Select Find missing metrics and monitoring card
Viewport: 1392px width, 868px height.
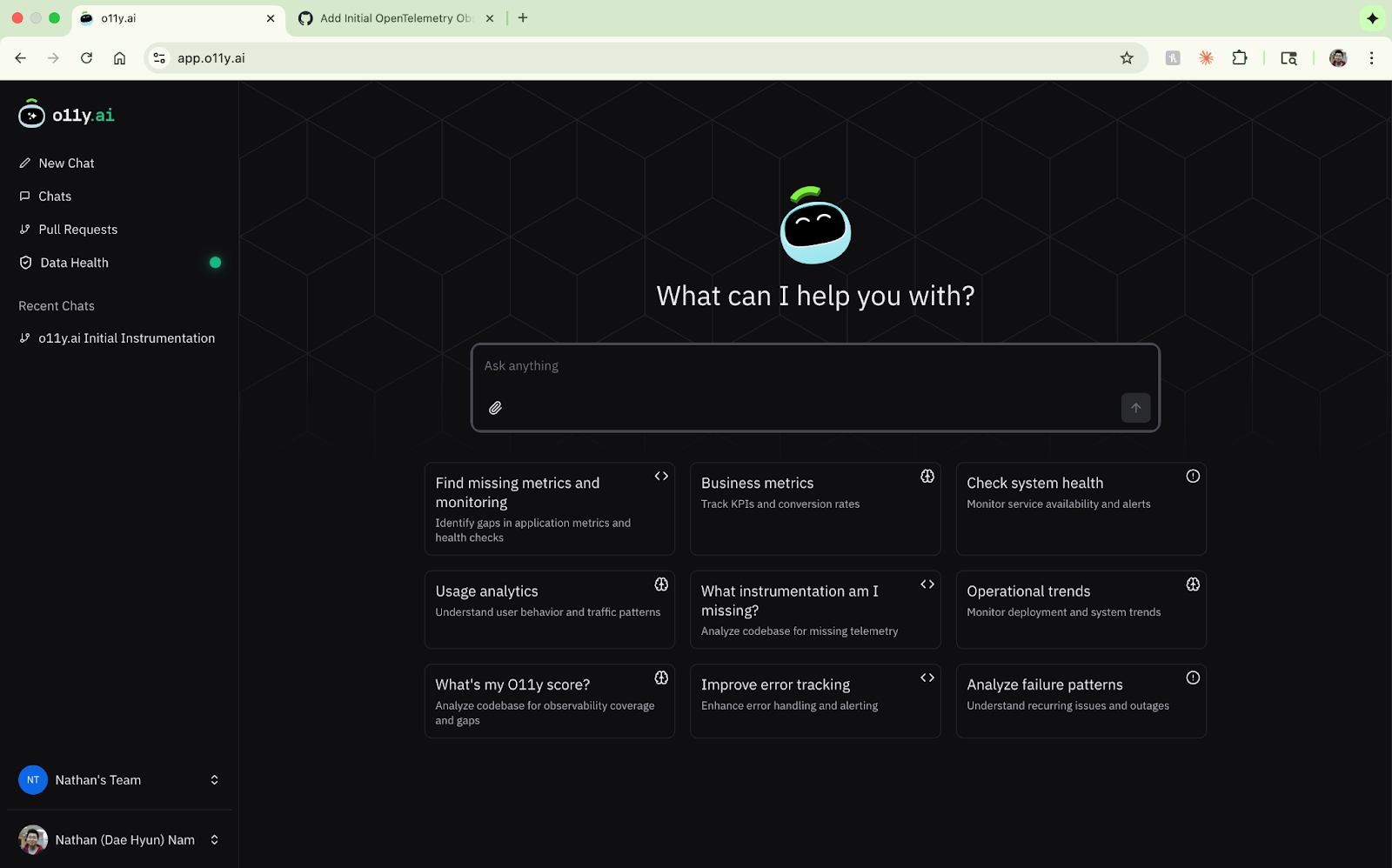coord(550,509)
